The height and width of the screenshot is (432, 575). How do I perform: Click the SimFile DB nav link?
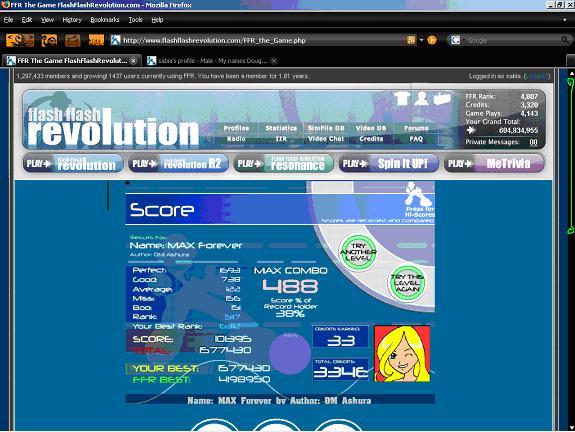[x=326, y=128]
